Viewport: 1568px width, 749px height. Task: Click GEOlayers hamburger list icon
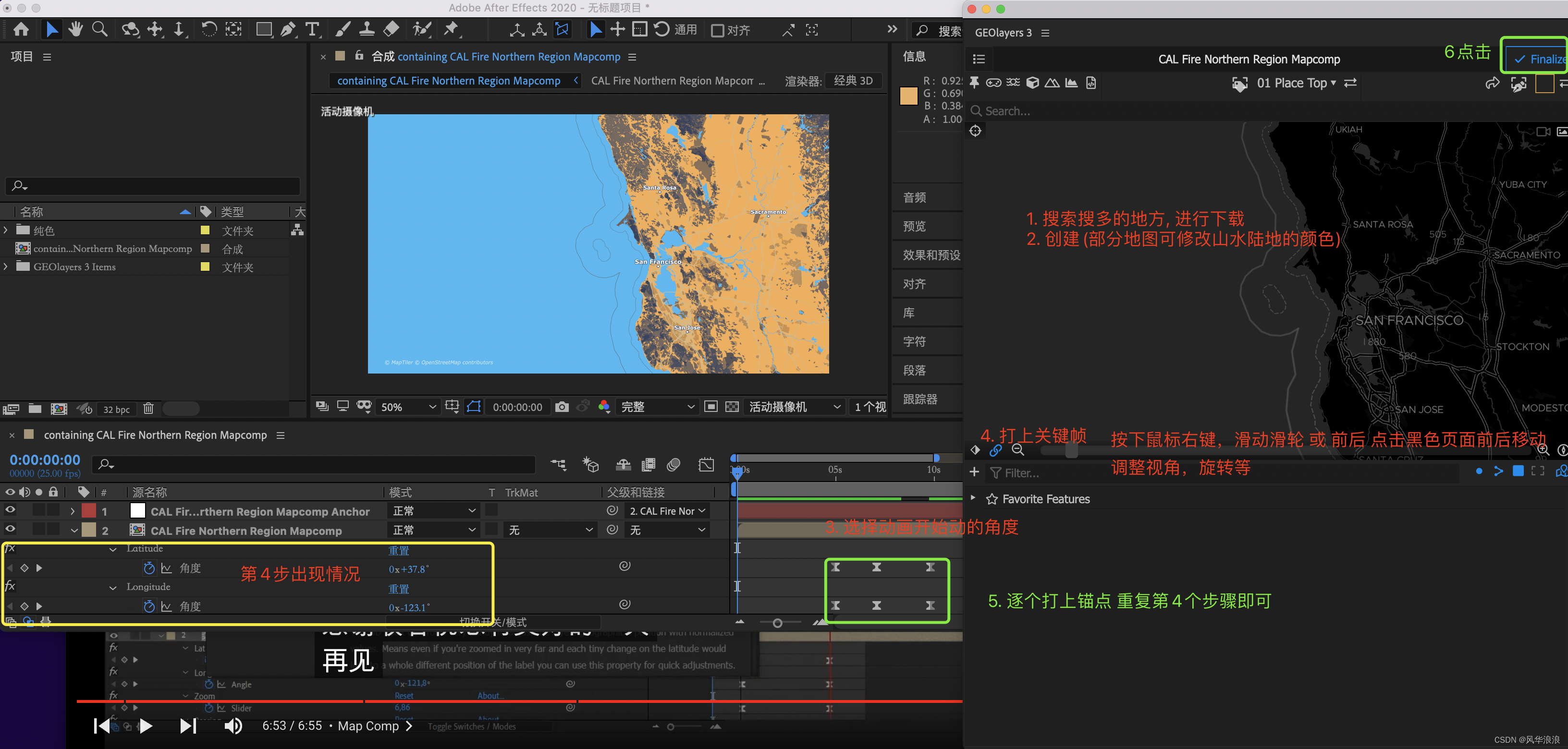coord(979,59)
